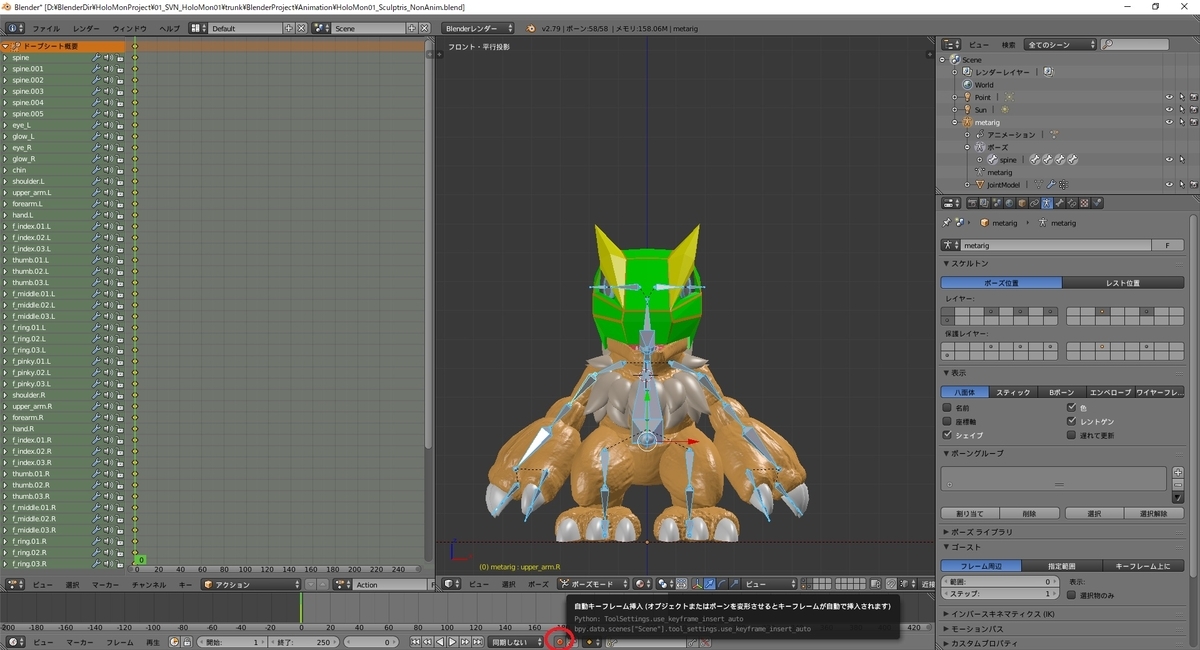Enable the 座標軸 (Axes) display checkbox
The width and height of the screenshot is (1200, 650).
point(948,422)
